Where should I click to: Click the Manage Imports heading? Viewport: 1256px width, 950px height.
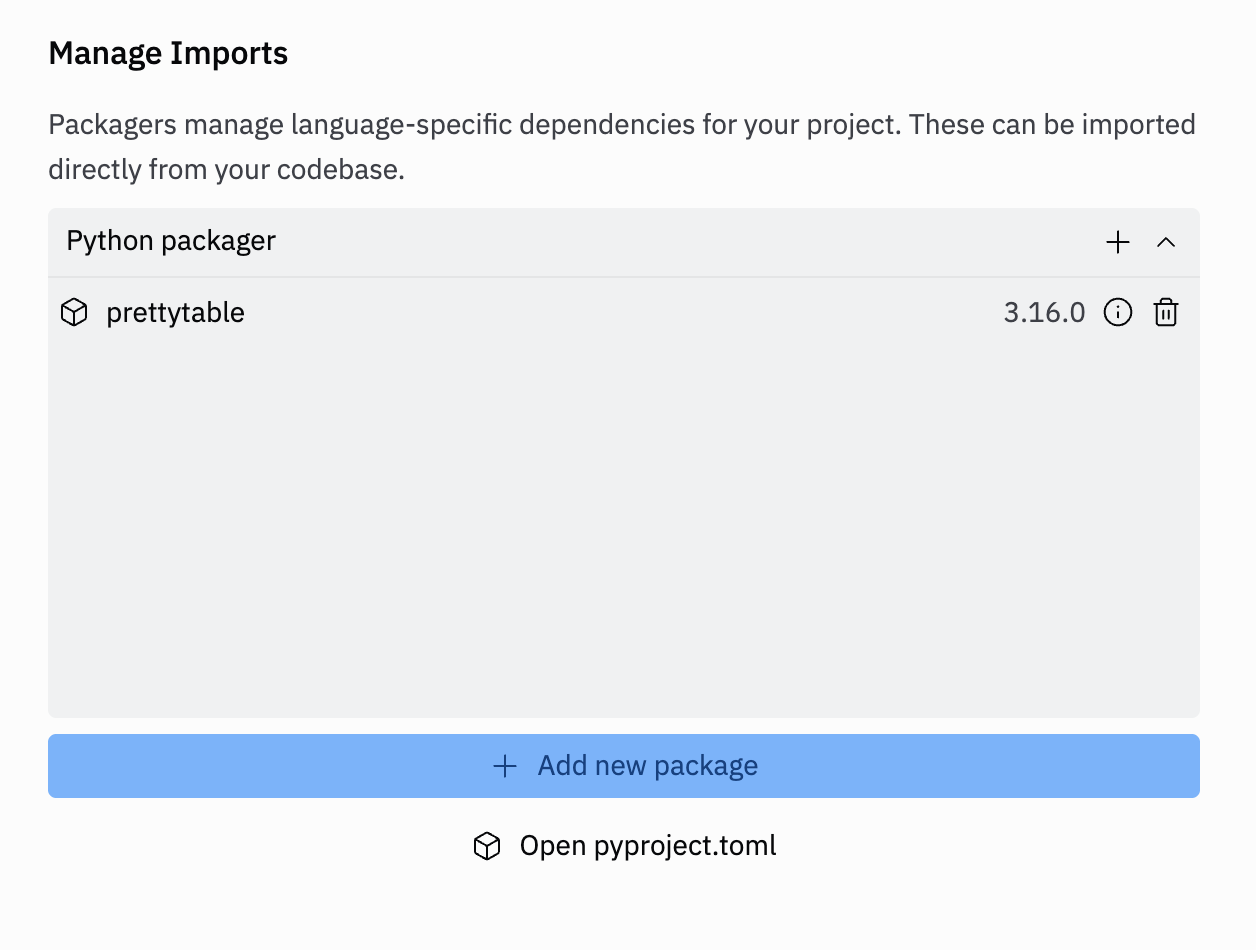pyautogui.click(x=168, y=53)
